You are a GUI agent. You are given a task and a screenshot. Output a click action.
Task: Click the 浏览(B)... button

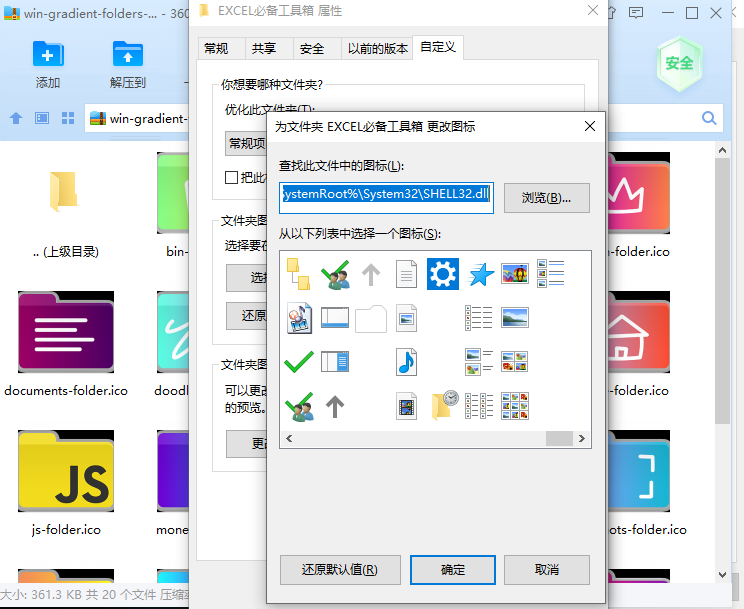coord(547,197)
